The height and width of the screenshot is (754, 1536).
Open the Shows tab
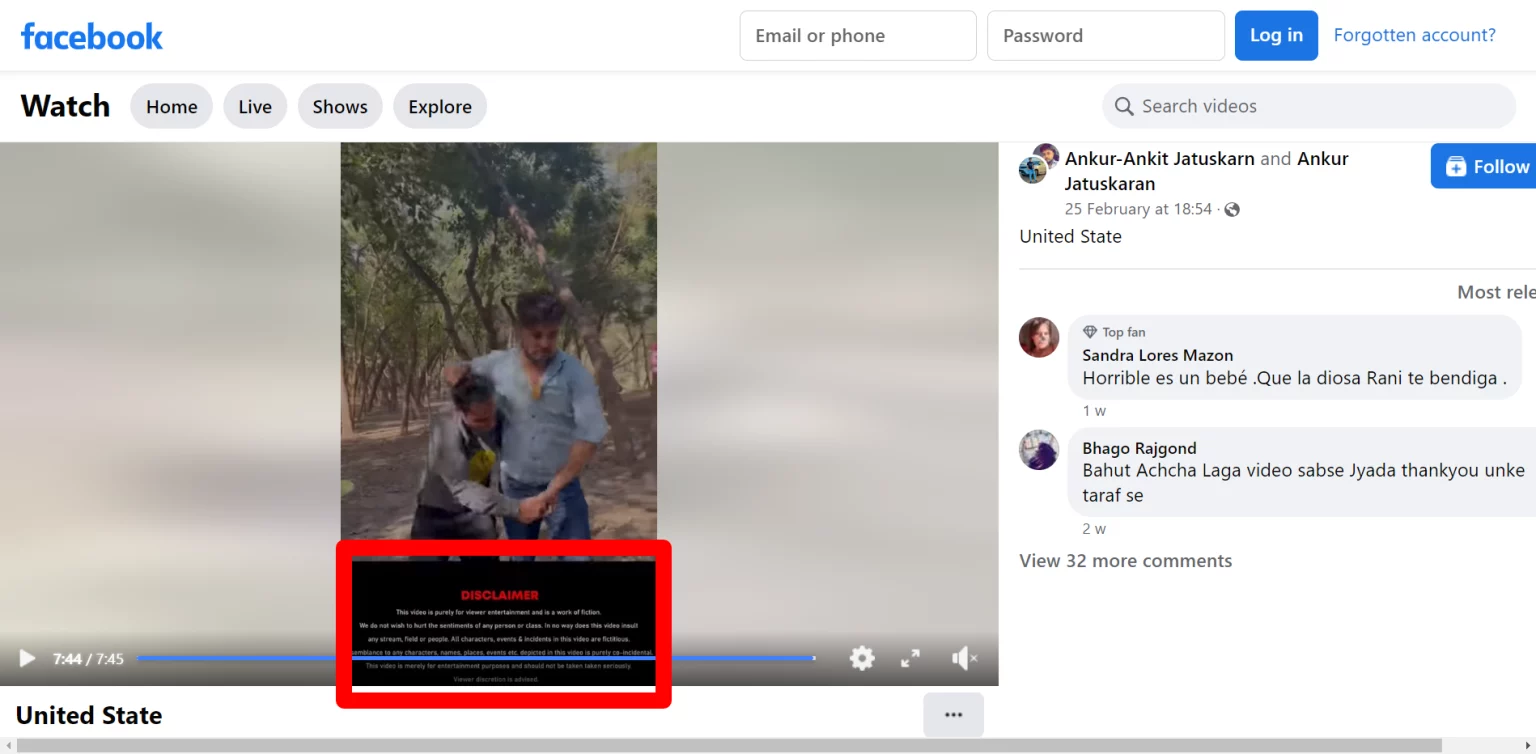pos(340,106)
